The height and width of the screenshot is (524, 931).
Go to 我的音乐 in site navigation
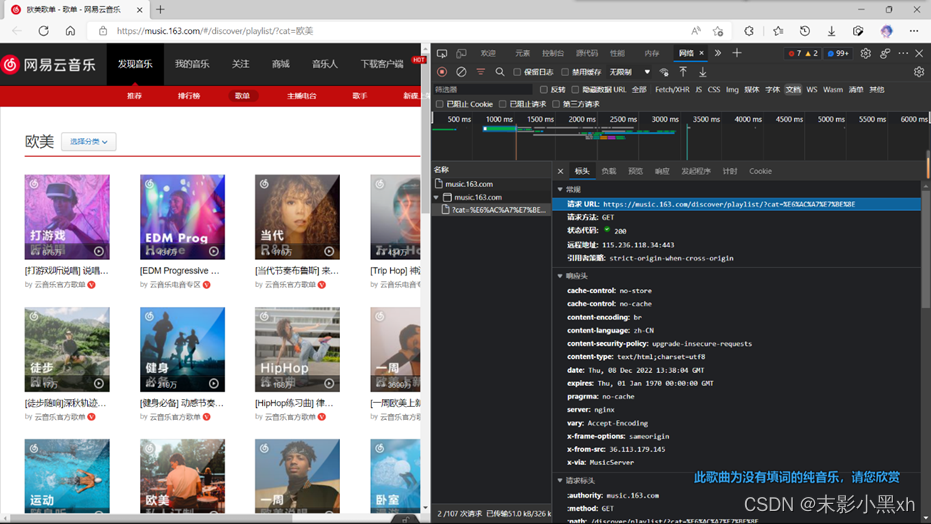tap(192, 64)
